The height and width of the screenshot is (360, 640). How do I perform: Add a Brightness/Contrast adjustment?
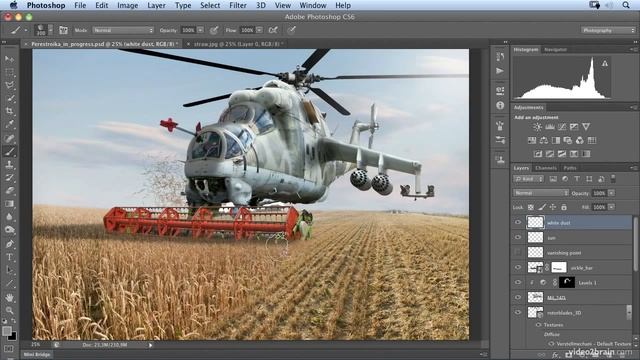pos(537,127)
